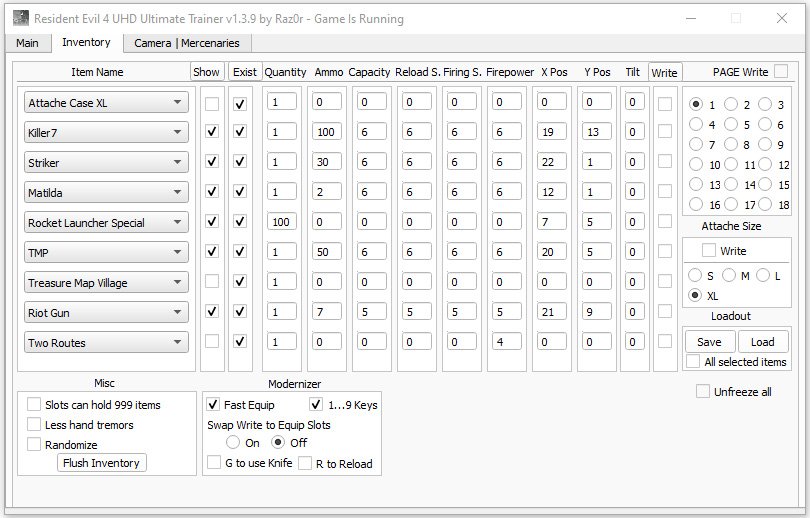
Task: Uncheck Exist for Two Routes row
Action: point(240,341)
